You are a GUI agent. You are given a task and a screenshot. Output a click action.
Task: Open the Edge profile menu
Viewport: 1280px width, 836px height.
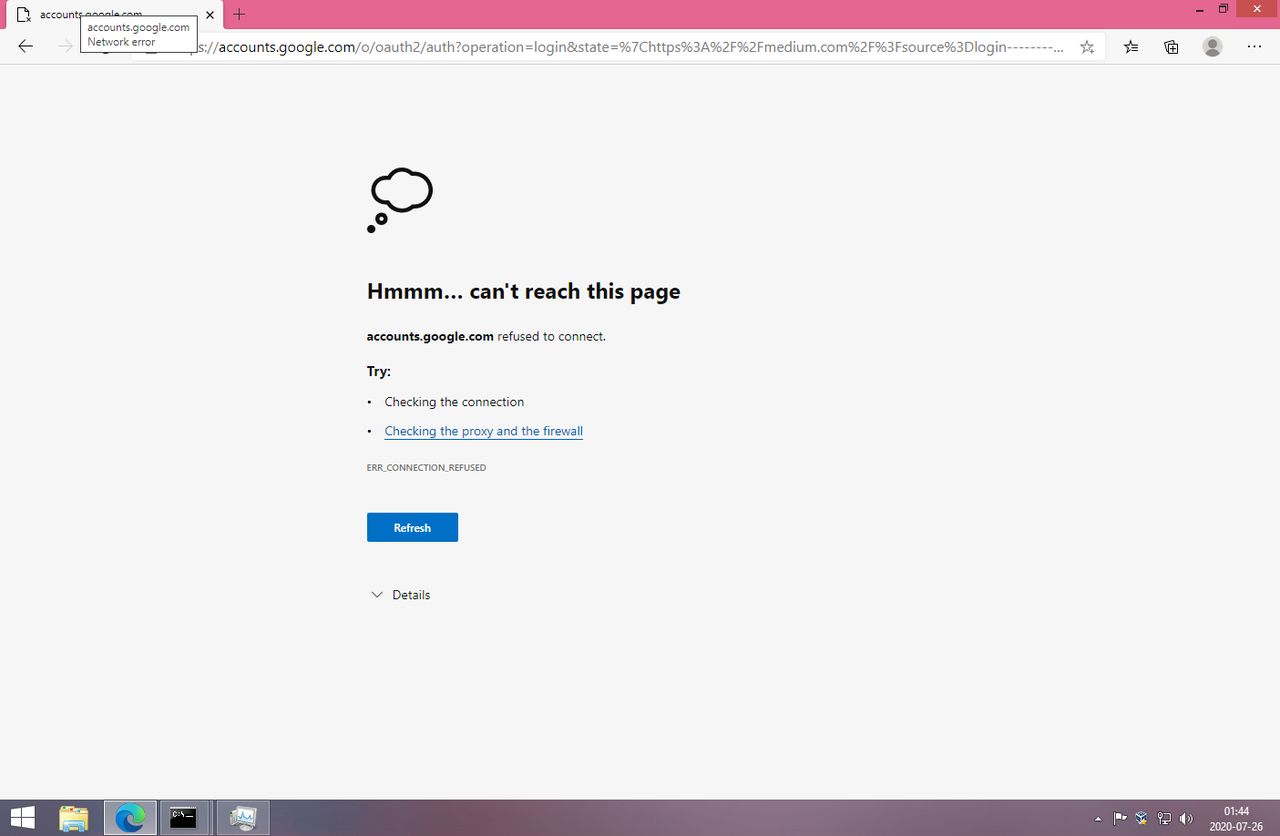pyautogui.click(x=1212, y=46)
